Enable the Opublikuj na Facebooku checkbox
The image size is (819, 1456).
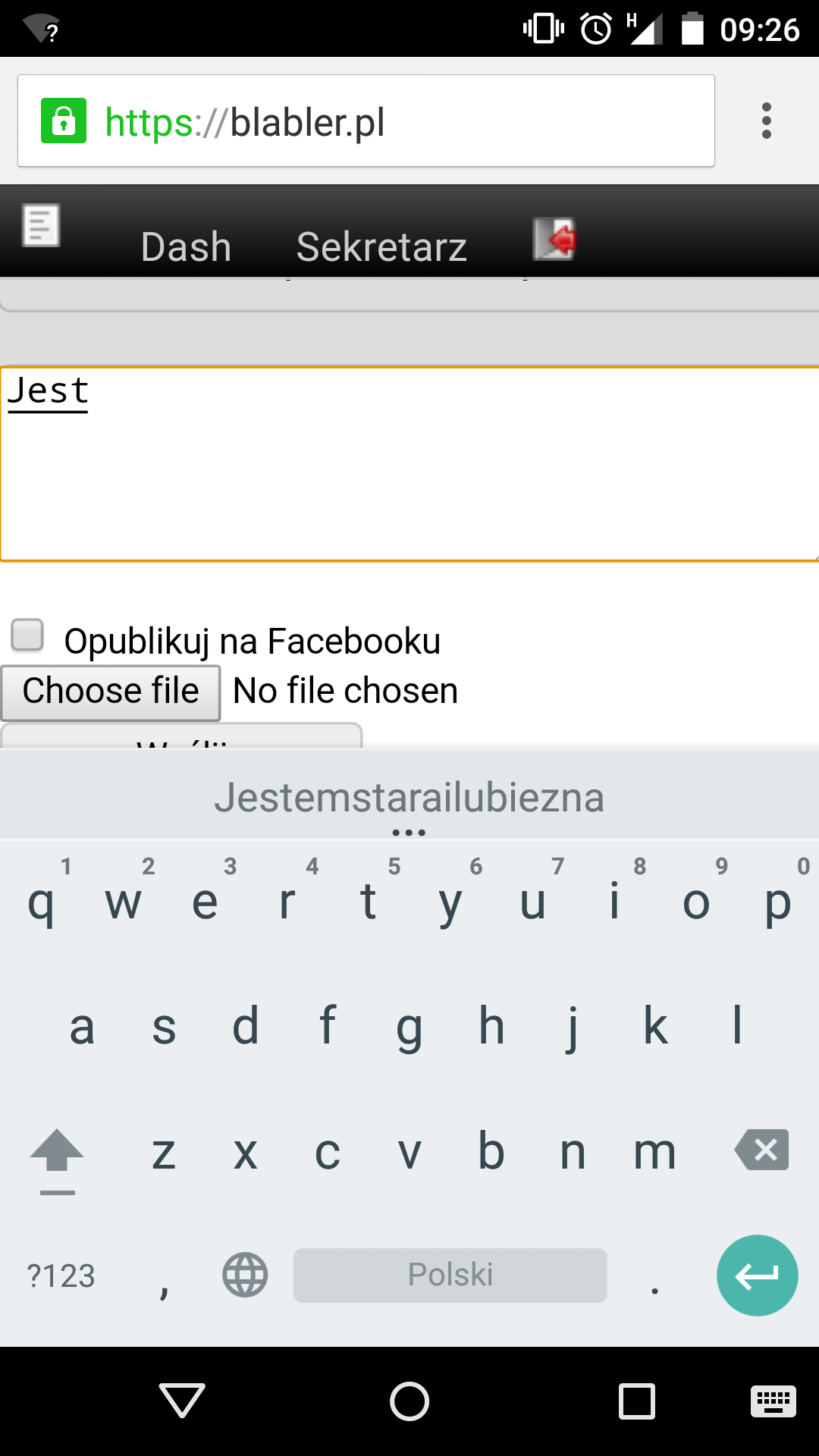point(27,635)
